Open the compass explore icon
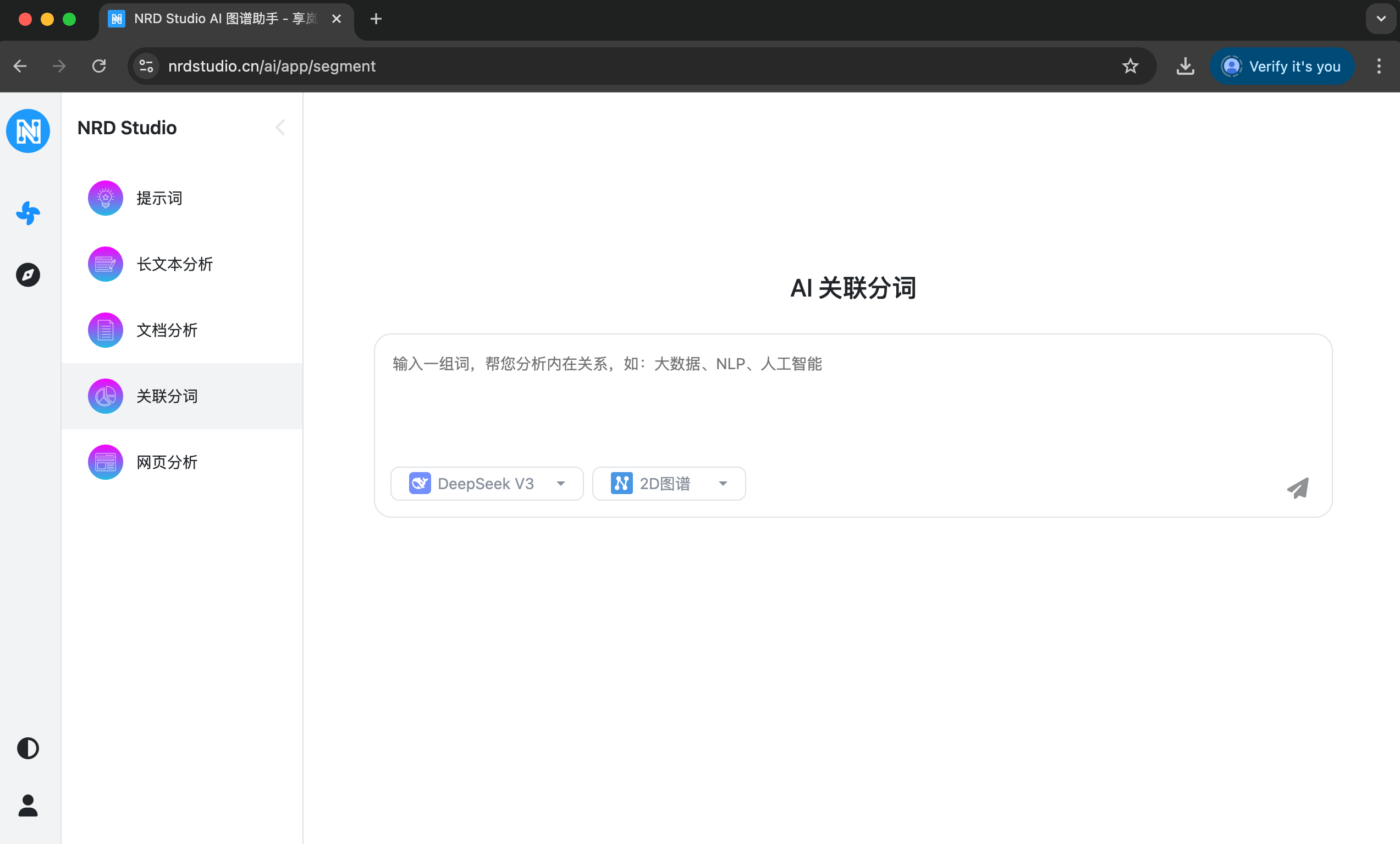 pyautogui.click(x=28, y=275)
